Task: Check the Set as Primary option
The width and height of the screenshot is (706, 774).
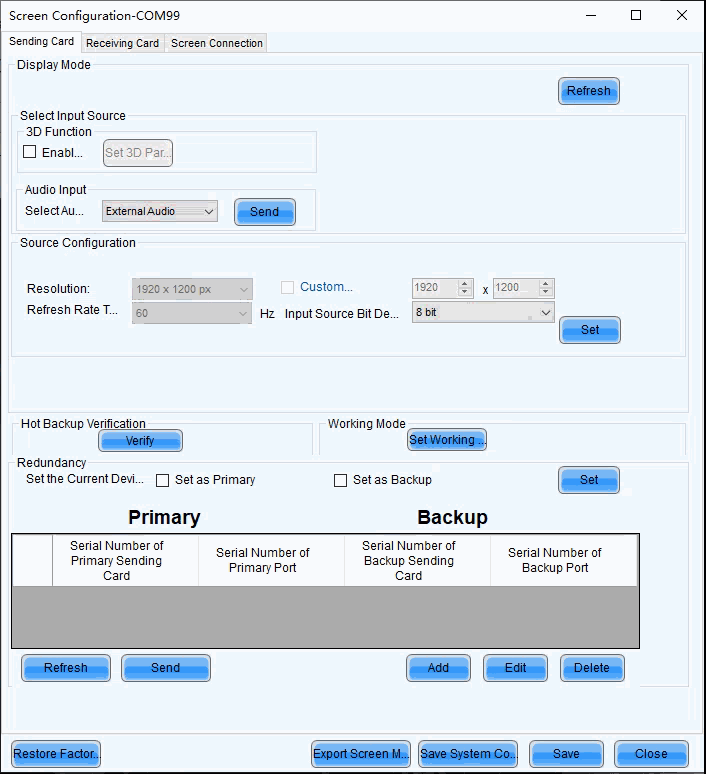Action: click(x=163, y=480)
